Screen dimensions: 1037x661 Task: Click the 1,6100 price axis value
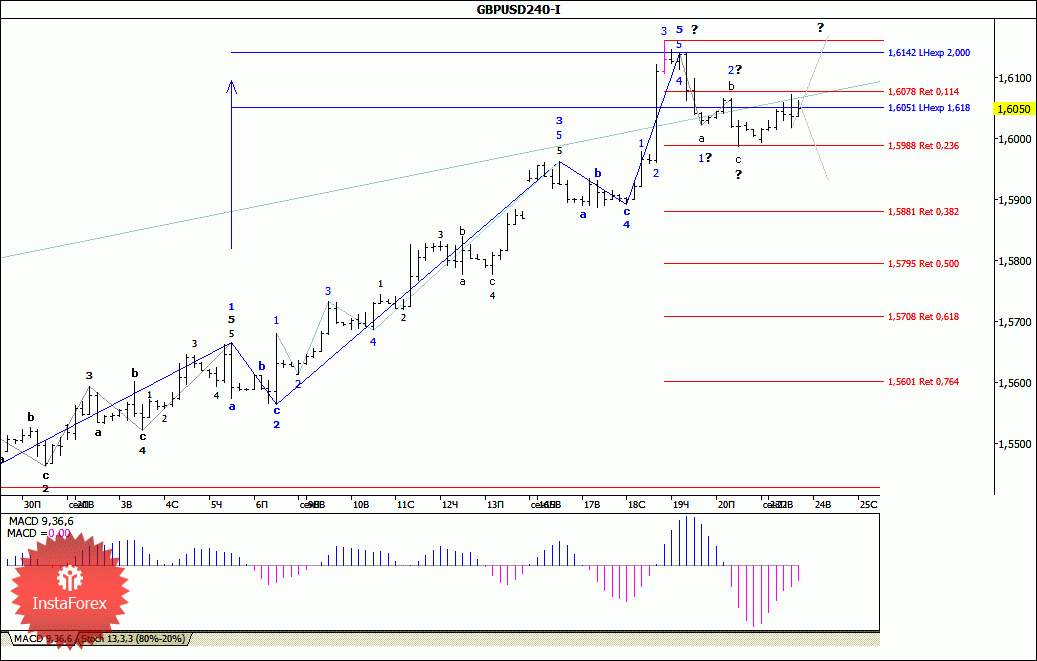click(1015, 78)
